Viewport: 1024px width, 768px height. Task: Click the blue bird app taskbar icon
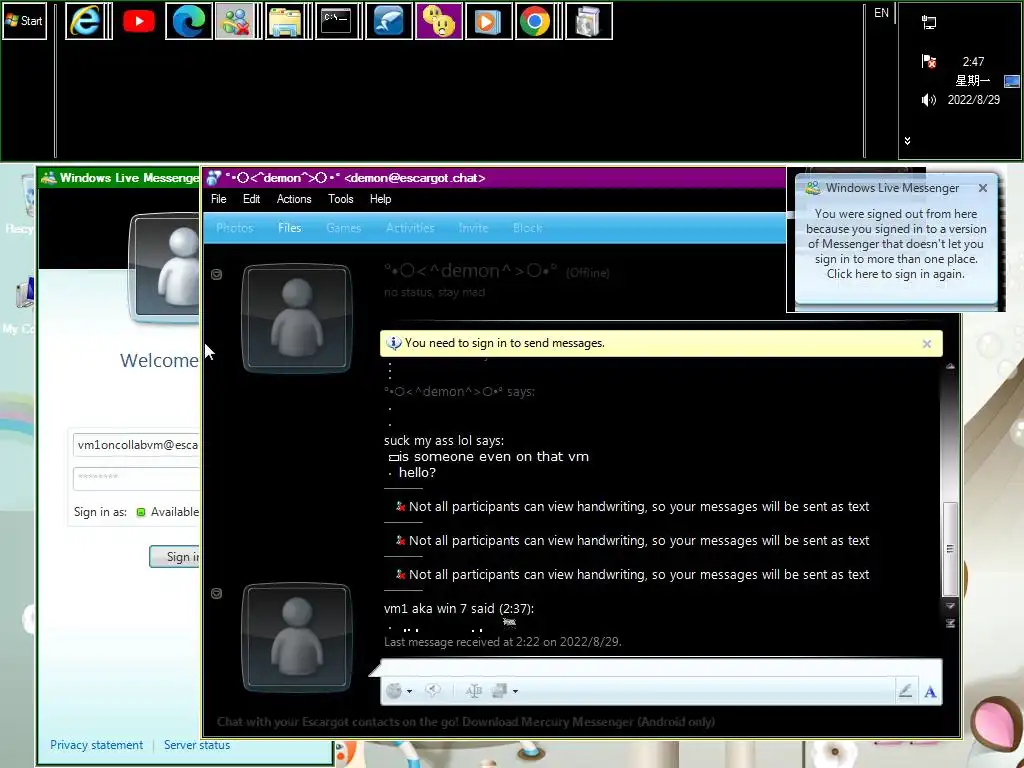pos(389,21)
